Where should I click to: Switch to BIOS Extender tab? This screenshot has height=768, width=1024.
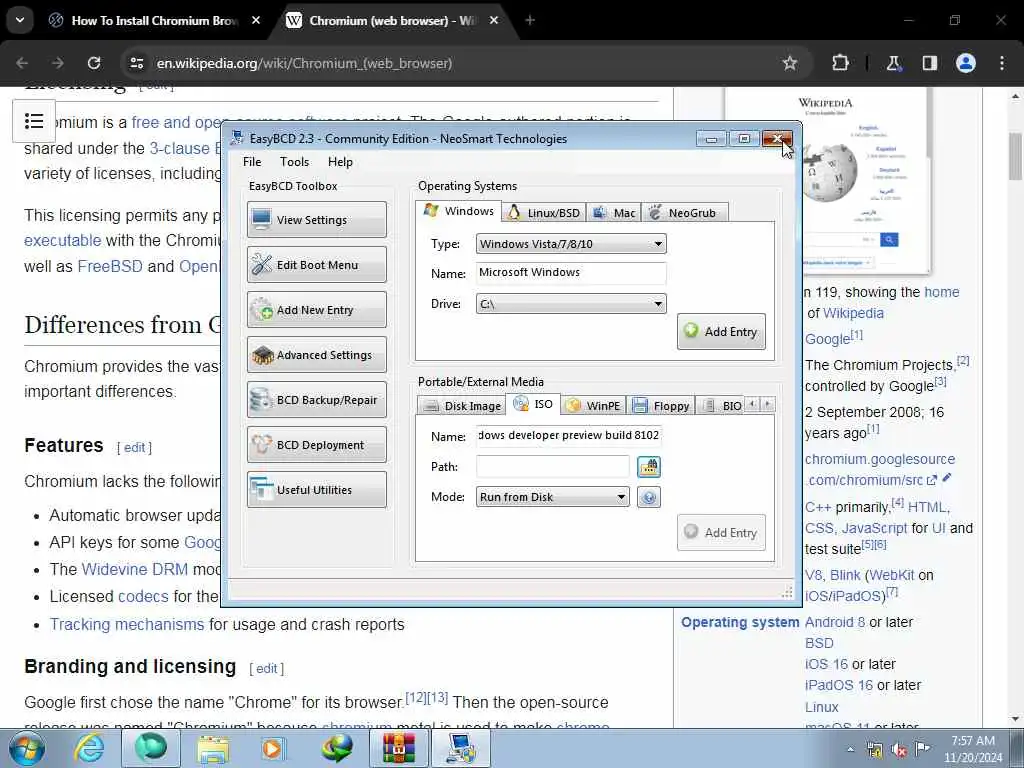(x=721, y=406)
